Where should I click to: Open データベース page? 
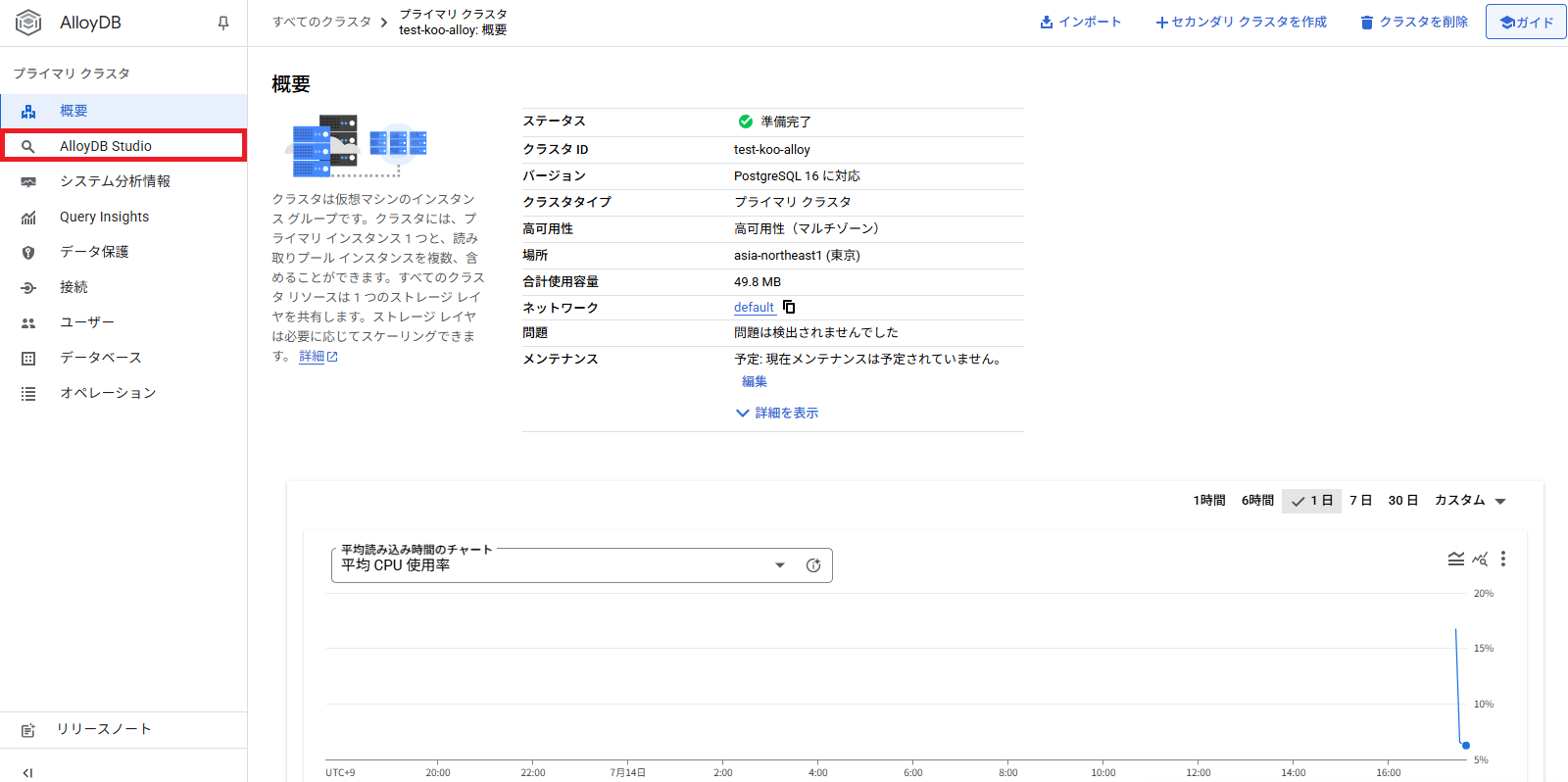[123, 358]
